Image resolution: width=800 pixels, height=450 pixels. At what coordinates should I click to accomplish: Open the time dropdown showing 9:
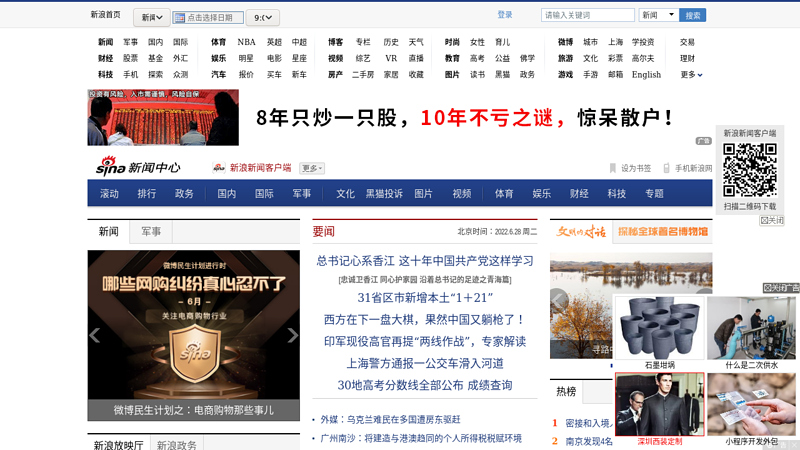(x=263, y=17)
